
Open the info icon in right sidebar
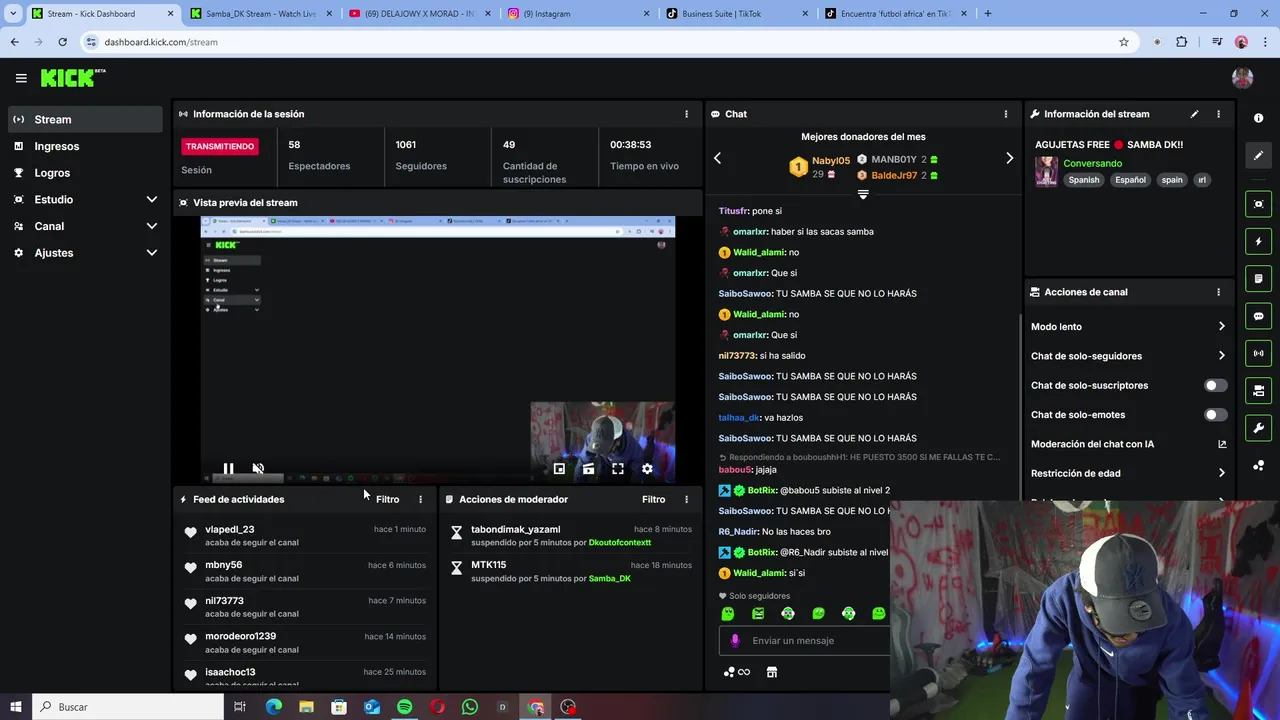(1258, 118)
